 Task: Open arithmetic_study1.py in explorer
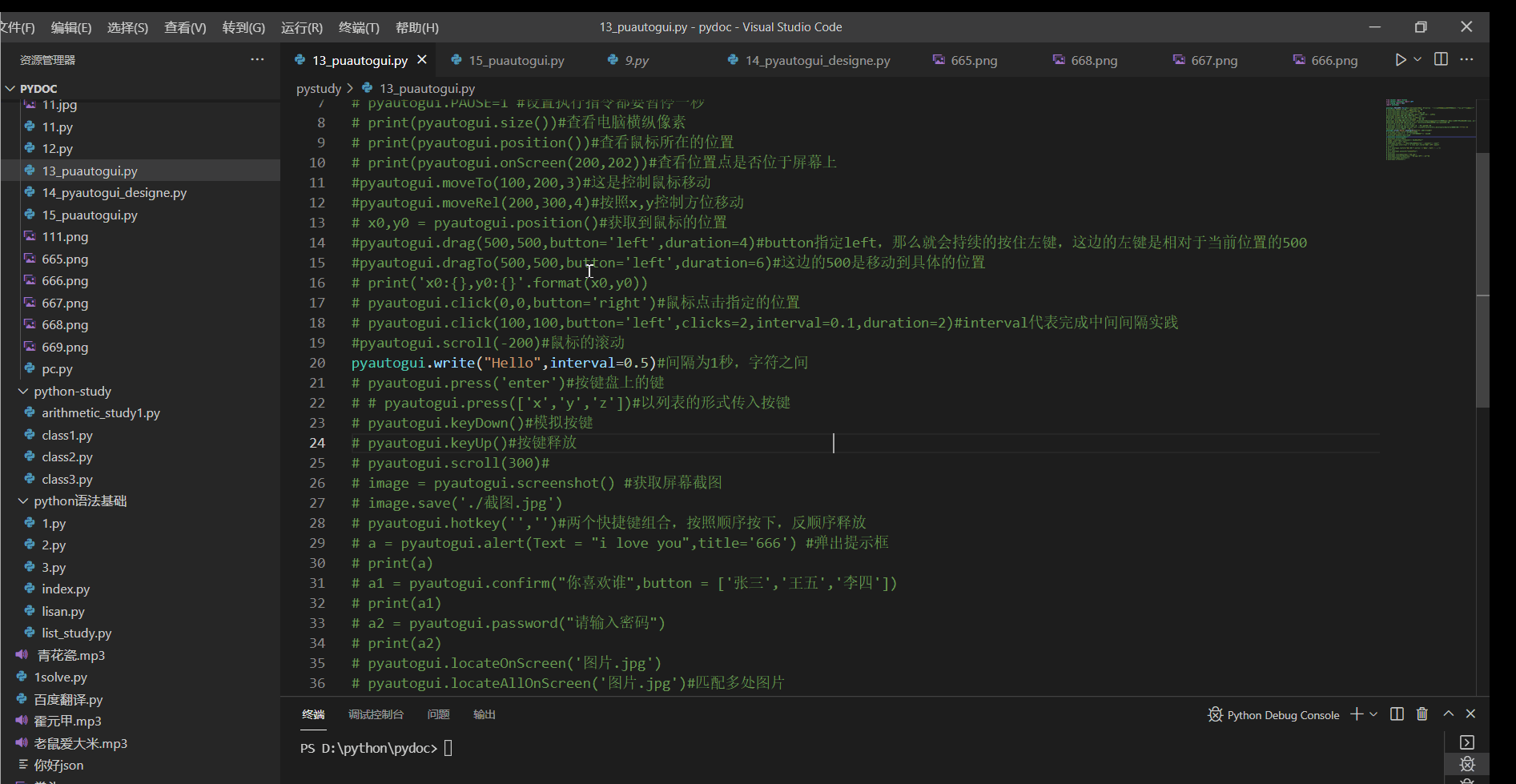101,412
